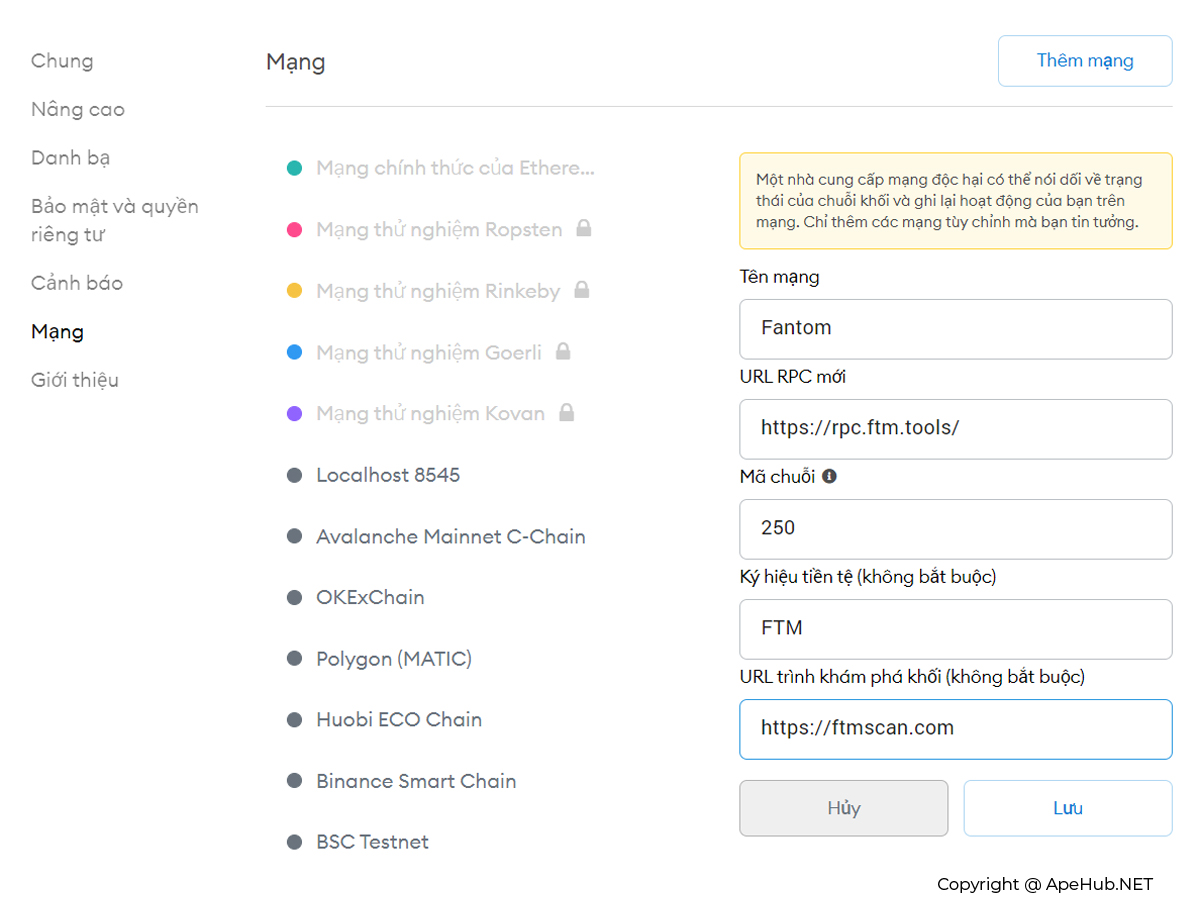Click the gray dot beside Polygon (MATIC)
This screenshot has width=1200, height=900.
coord(294,659)
